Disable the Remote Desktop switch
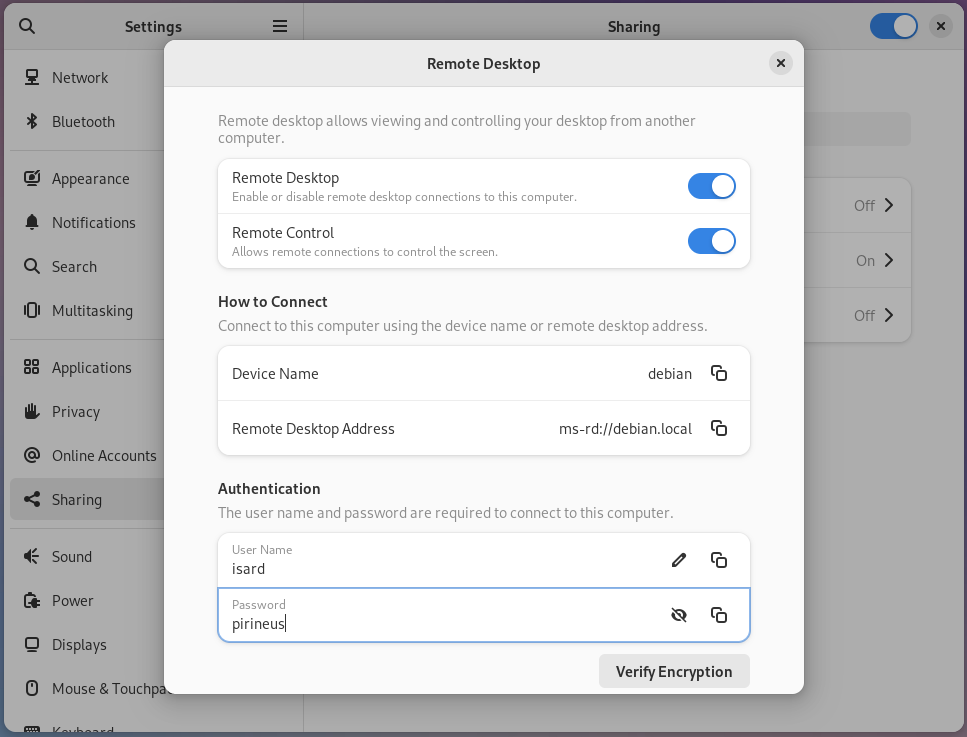The image size is (967, 737). [711, 186]
